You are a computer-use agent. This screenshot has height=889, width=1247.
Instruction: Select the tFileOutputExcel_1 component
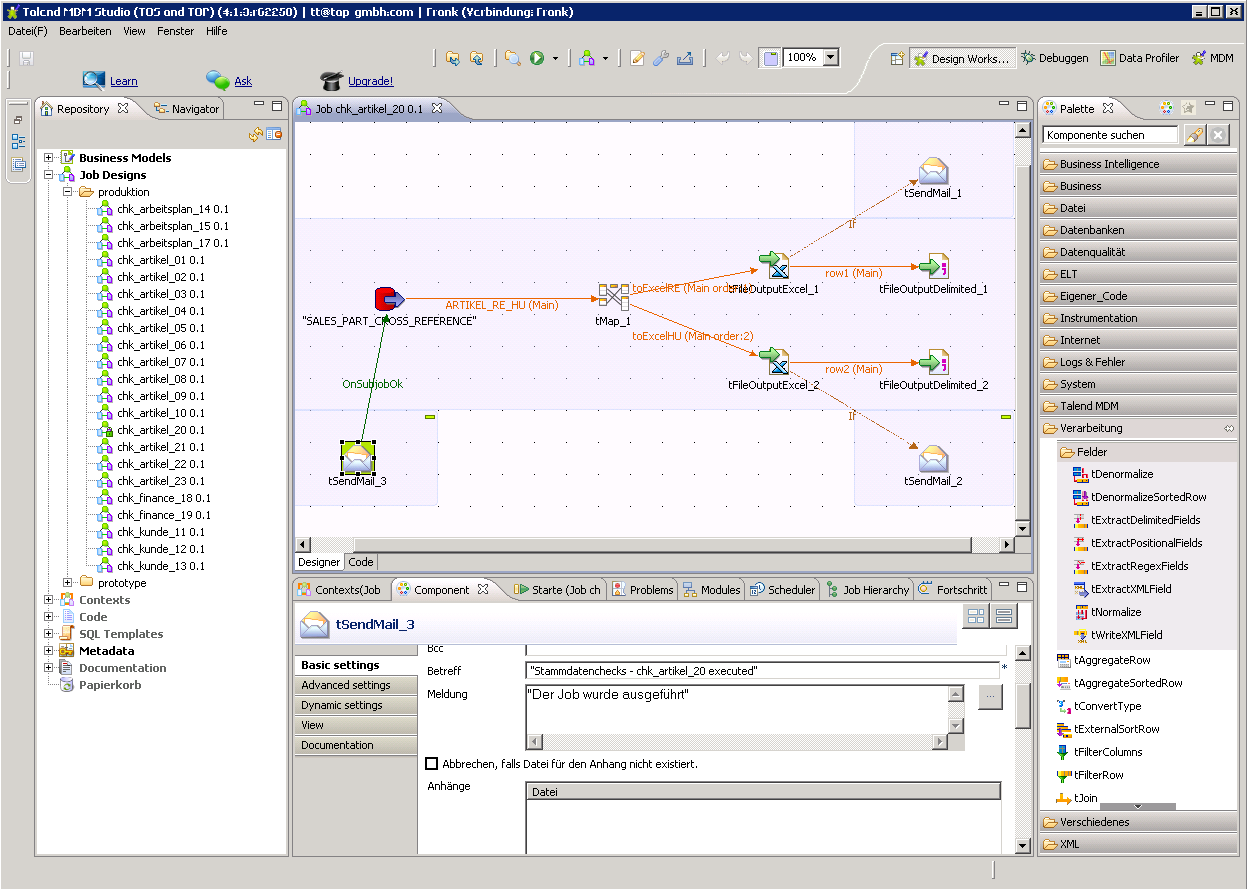click(773, 265)
